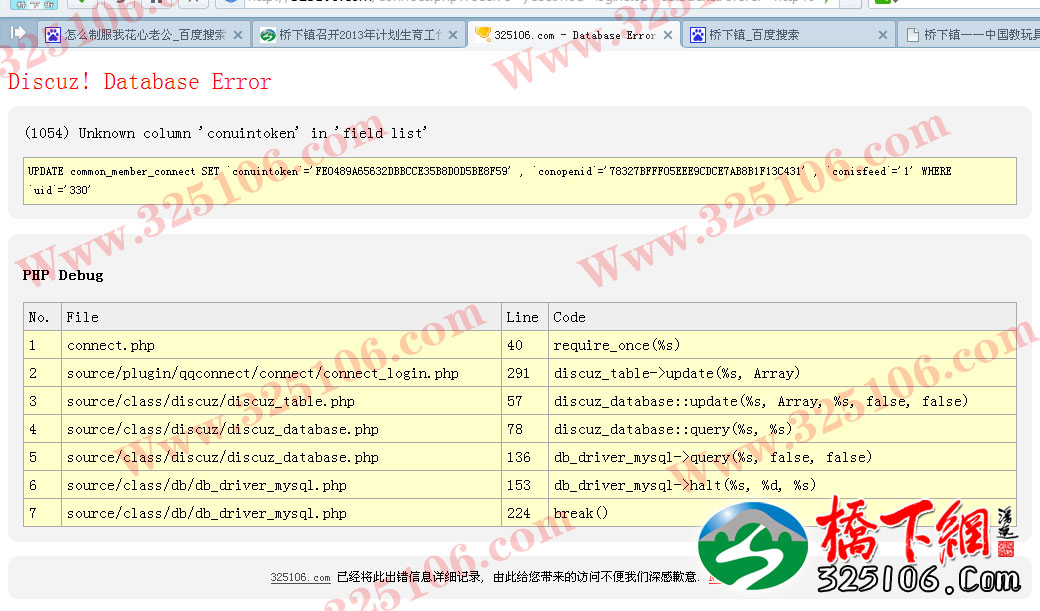
Task: Click the break() code cell
Action: [783, 513]
